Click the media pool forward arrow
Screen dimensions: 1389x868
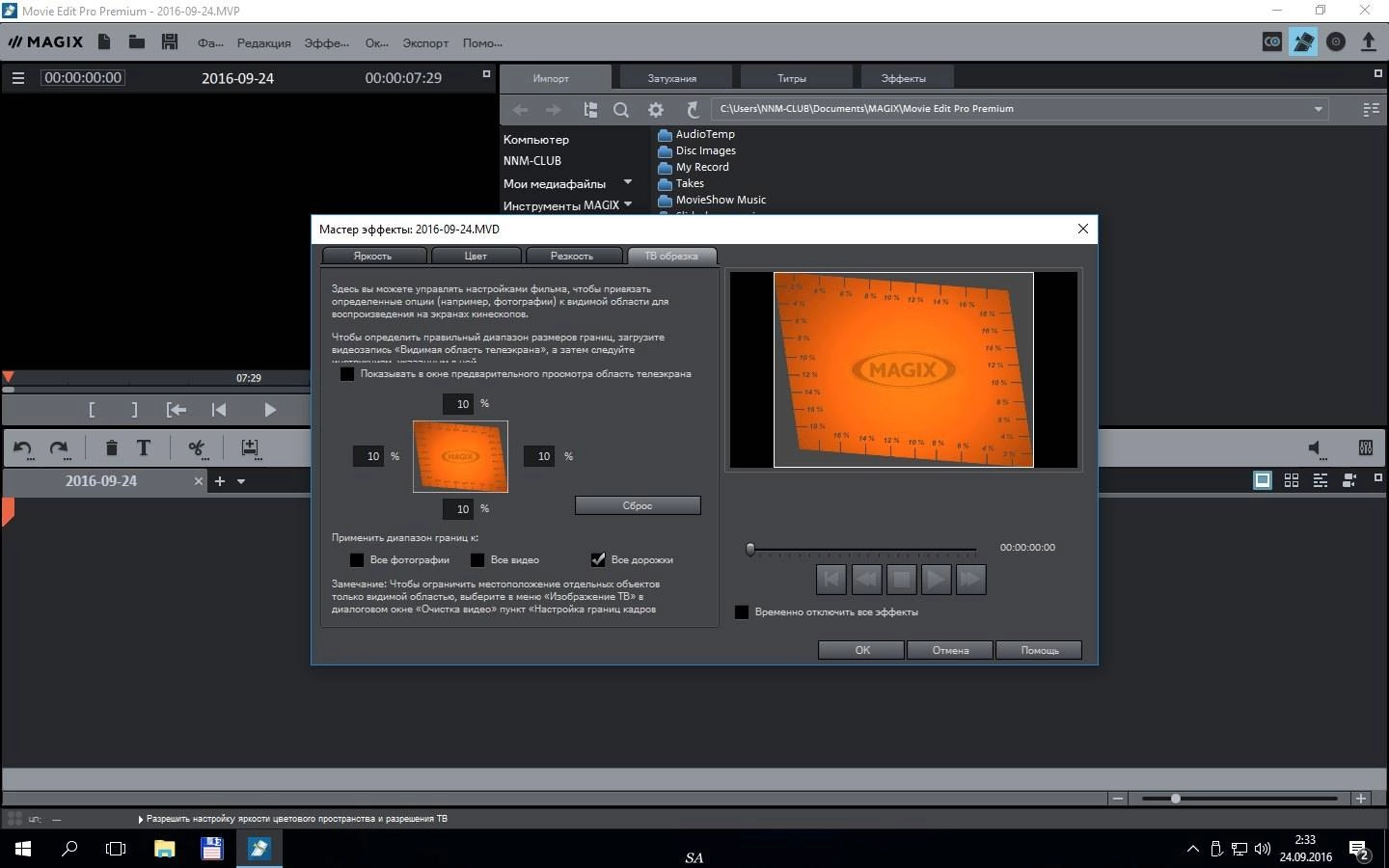coord(554,110)
